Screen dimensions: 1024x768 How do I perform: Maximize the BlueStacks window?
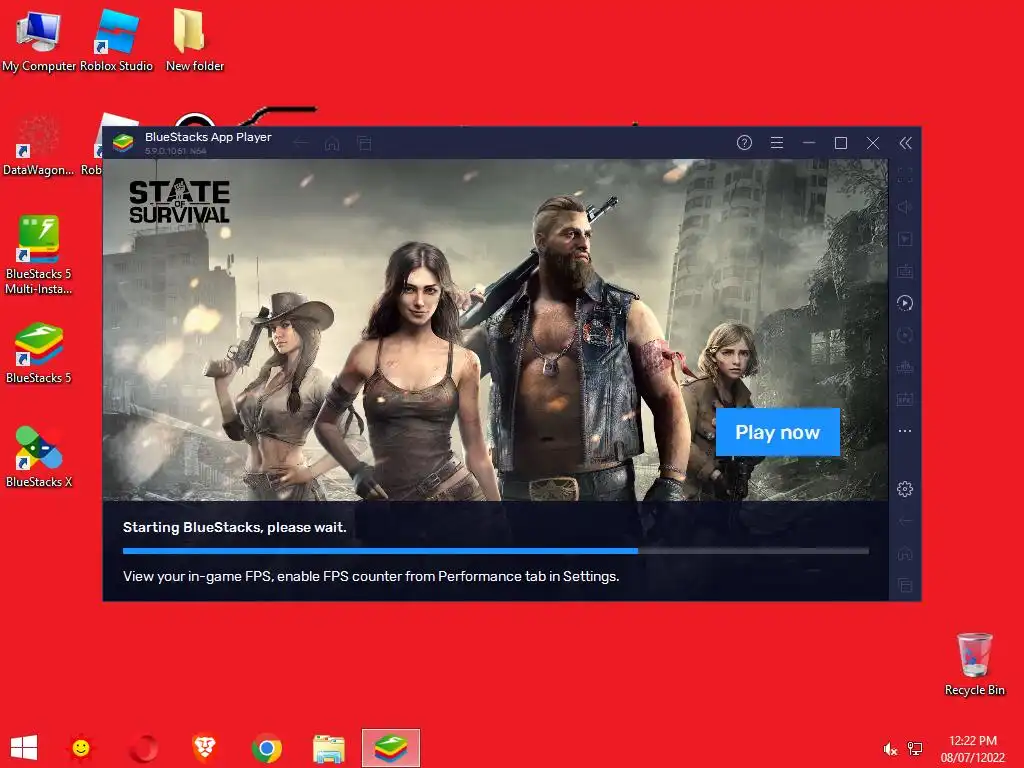(840, 143)
